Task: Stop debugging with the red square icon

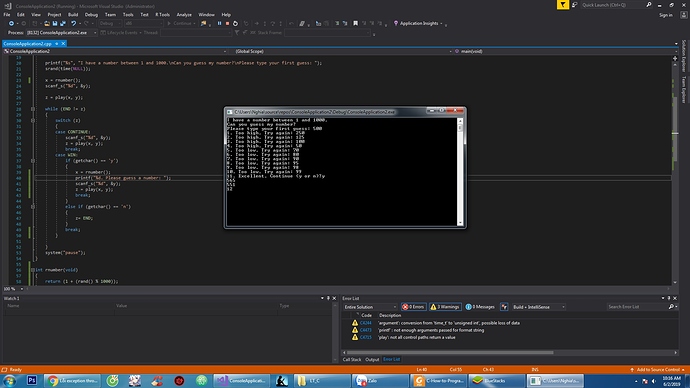Action: [x=228, y=23]
